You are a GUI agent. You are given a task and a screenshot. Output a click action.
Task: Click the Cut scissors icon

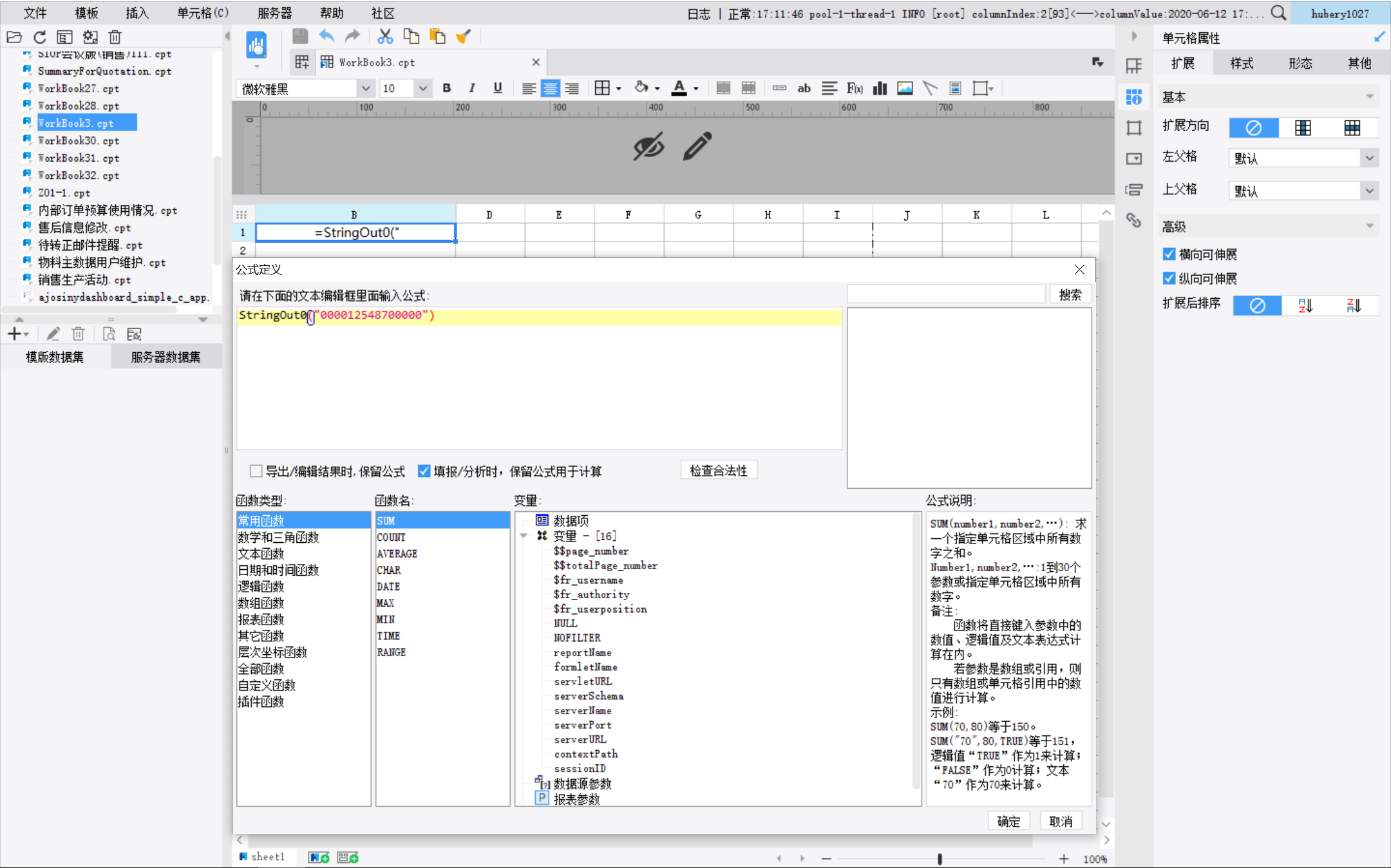385,37
